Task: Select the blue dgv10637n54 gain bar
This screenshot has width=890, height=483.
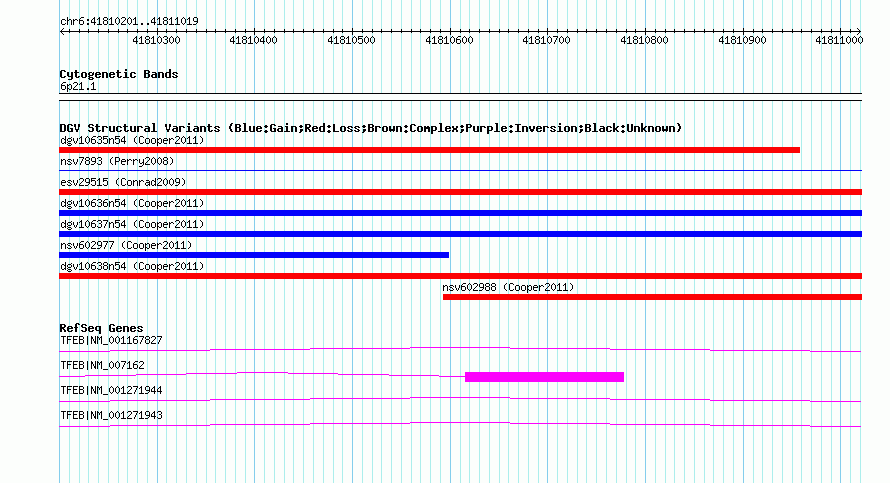Action: pos(460,234)
